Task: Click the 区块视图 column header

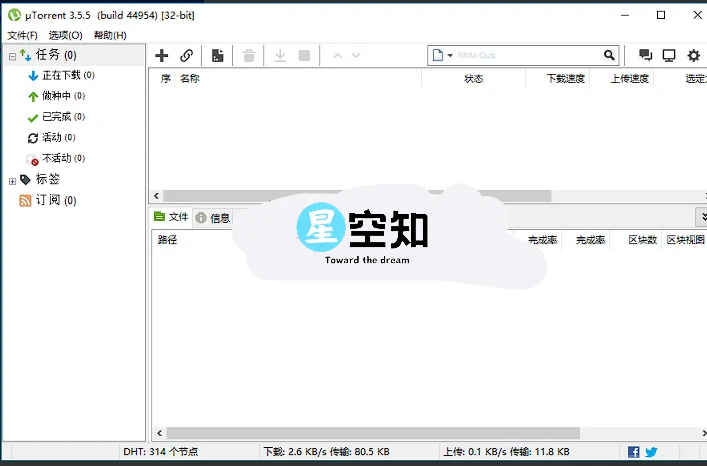Action: [685, 240]
